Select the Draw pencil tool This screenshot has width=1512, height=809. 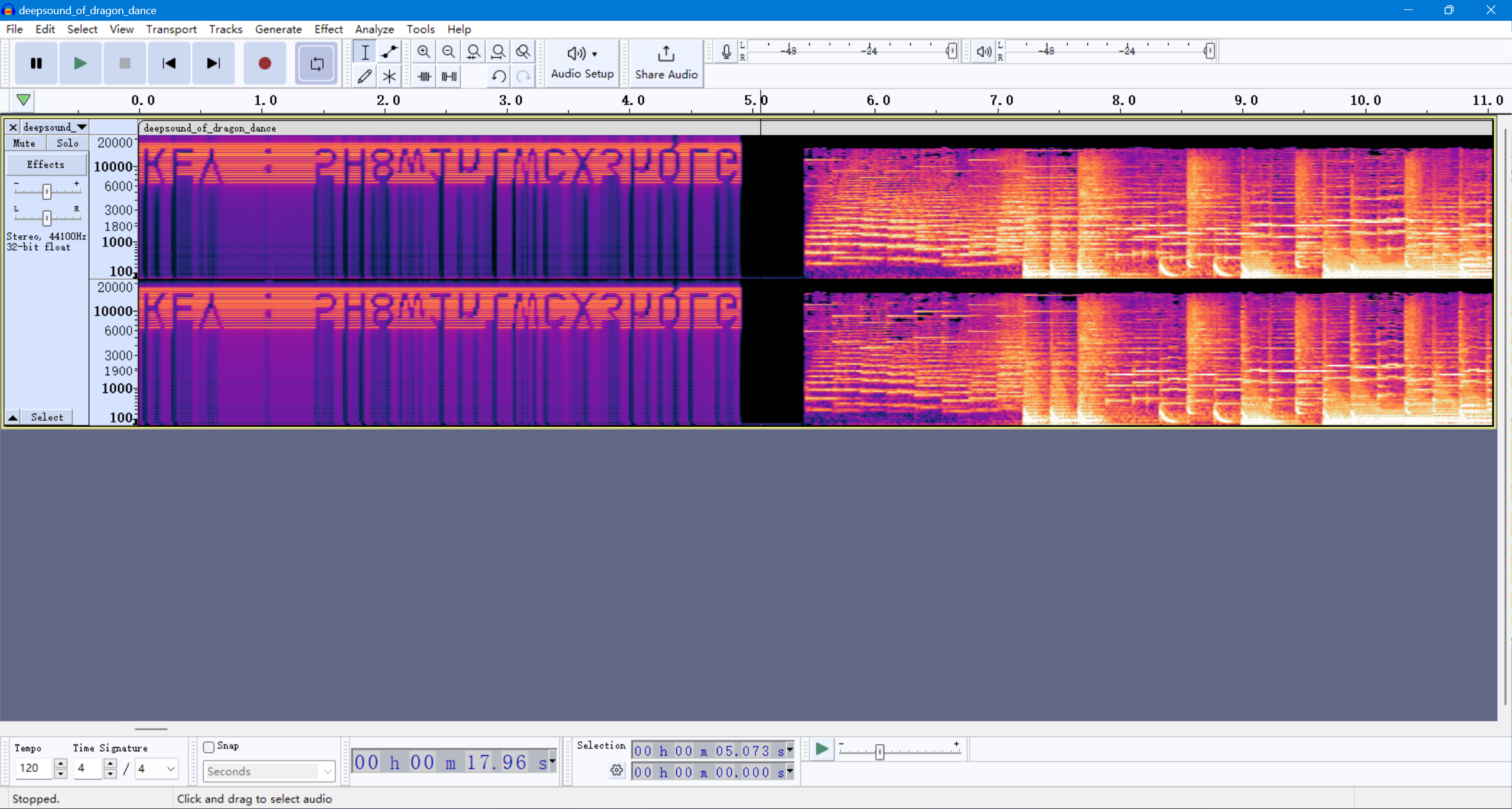point(365,76)
